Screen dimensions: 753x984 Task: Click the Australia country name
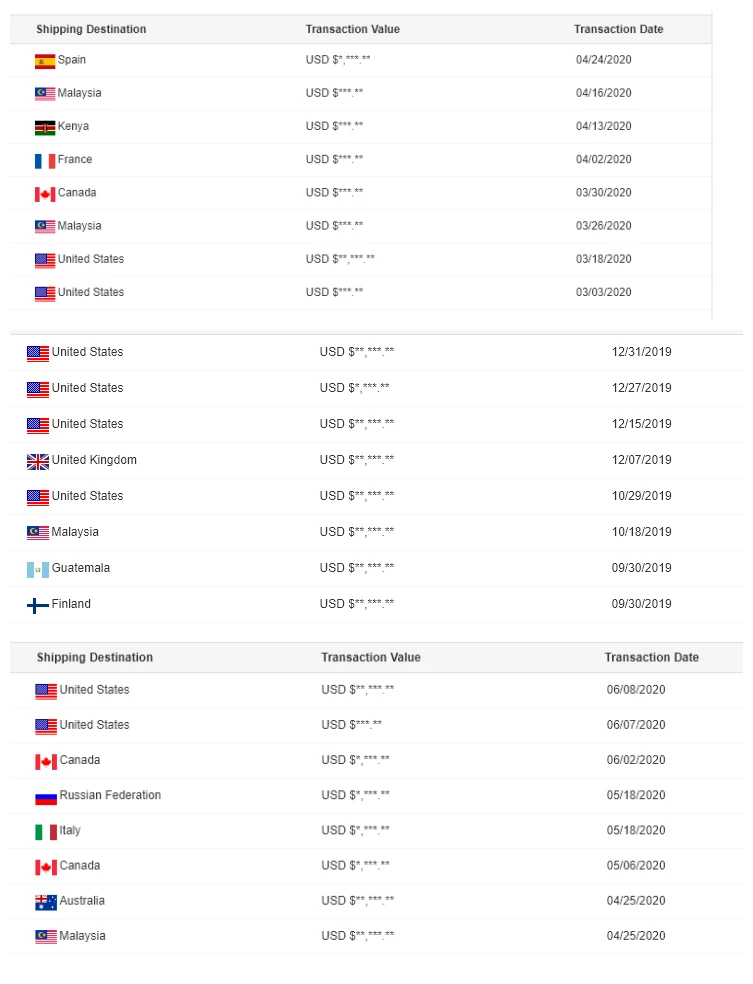(82, 901)
